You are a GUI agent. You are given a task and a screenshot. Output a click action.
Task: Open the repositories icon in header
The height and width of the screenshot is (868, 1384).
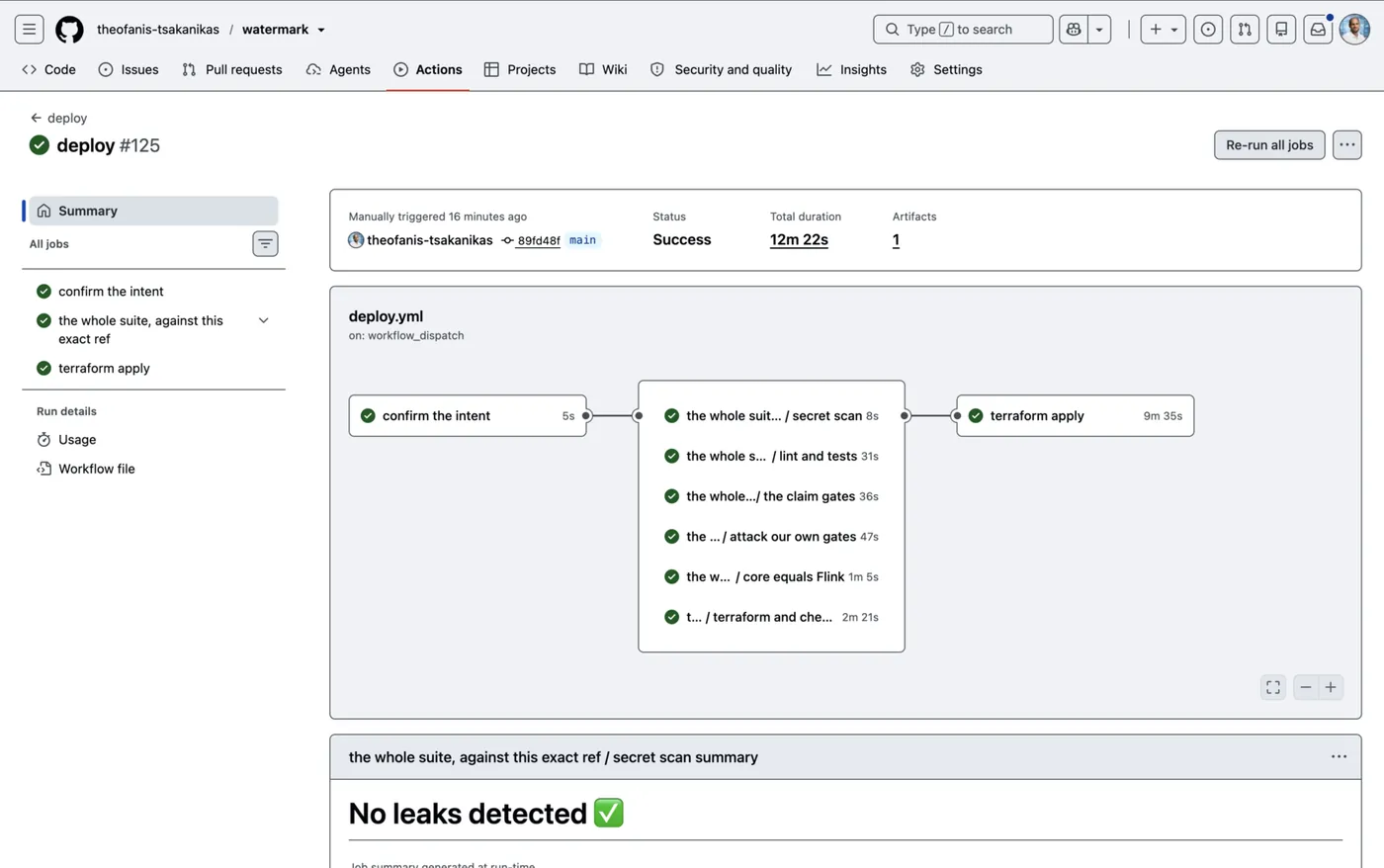[1281, 30]
